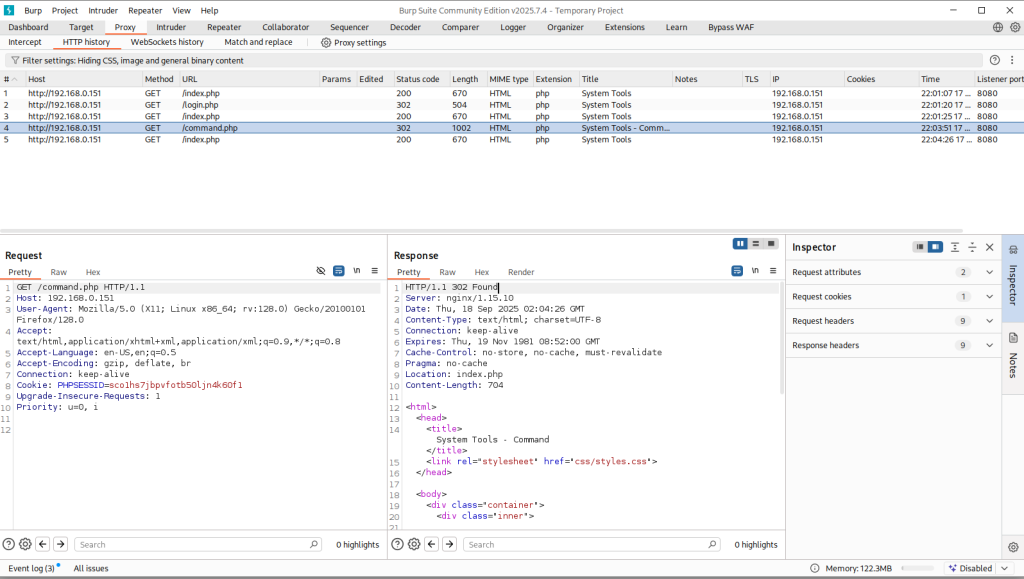Expand the Request attributes section
The width and height of the screenshot is (1024, 579).
989,272
